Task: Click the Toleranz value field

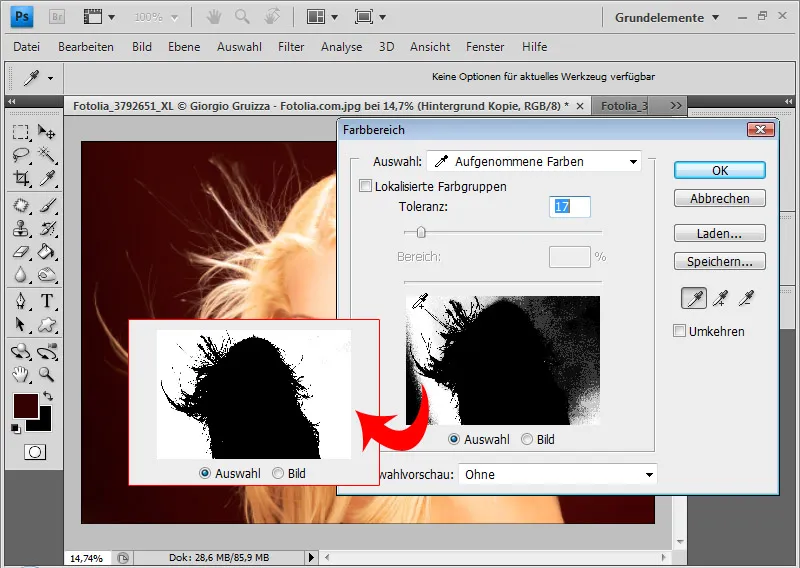Action: point(570,207)
